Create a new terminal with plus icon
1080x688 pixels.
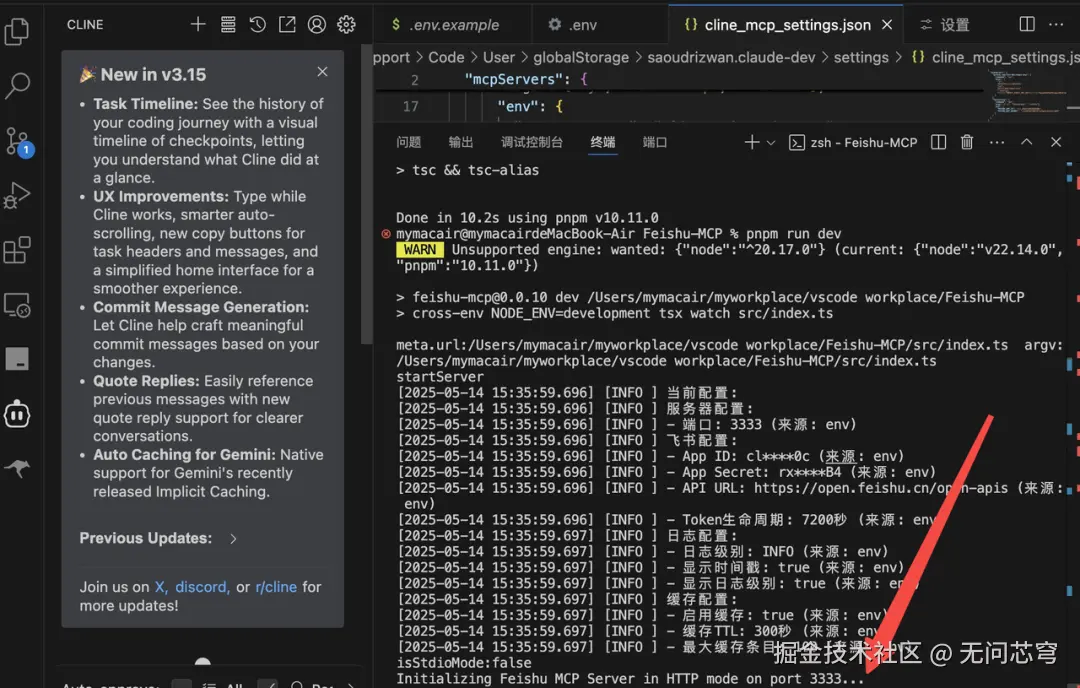click(751, 142)
